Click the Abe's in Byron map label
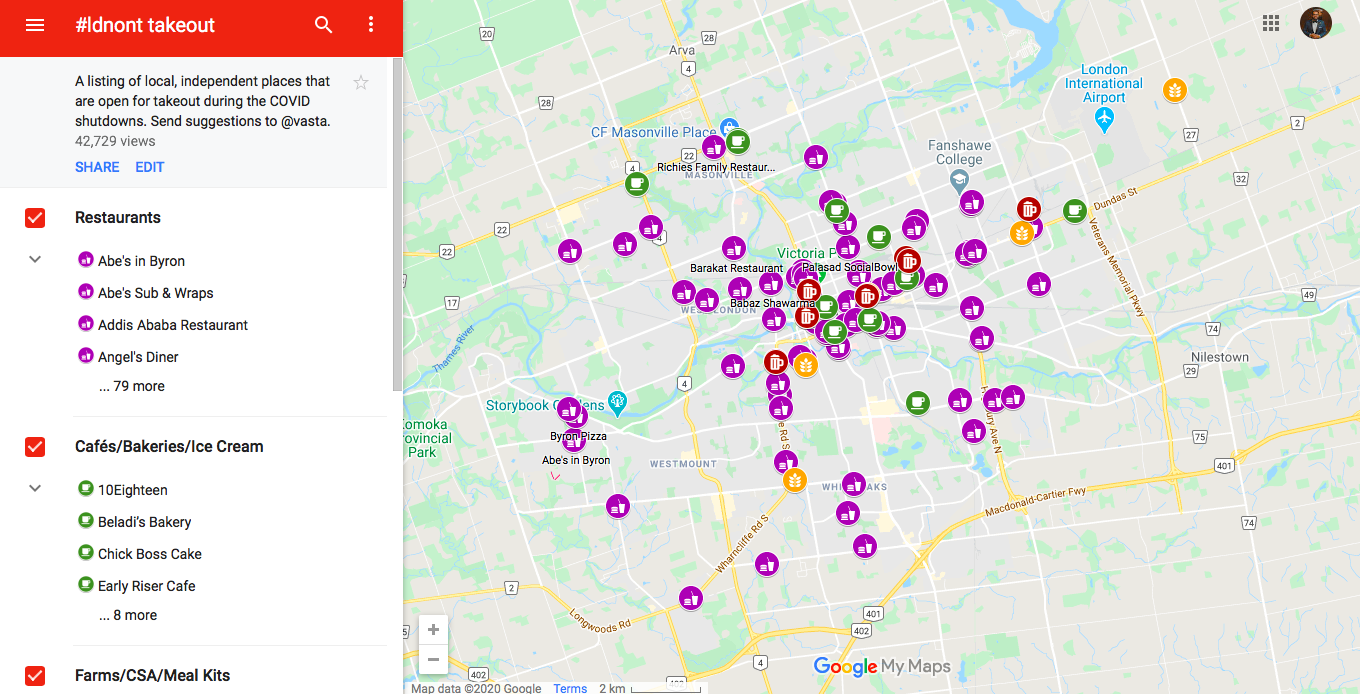1360x694 pixels. pos(576,460)
